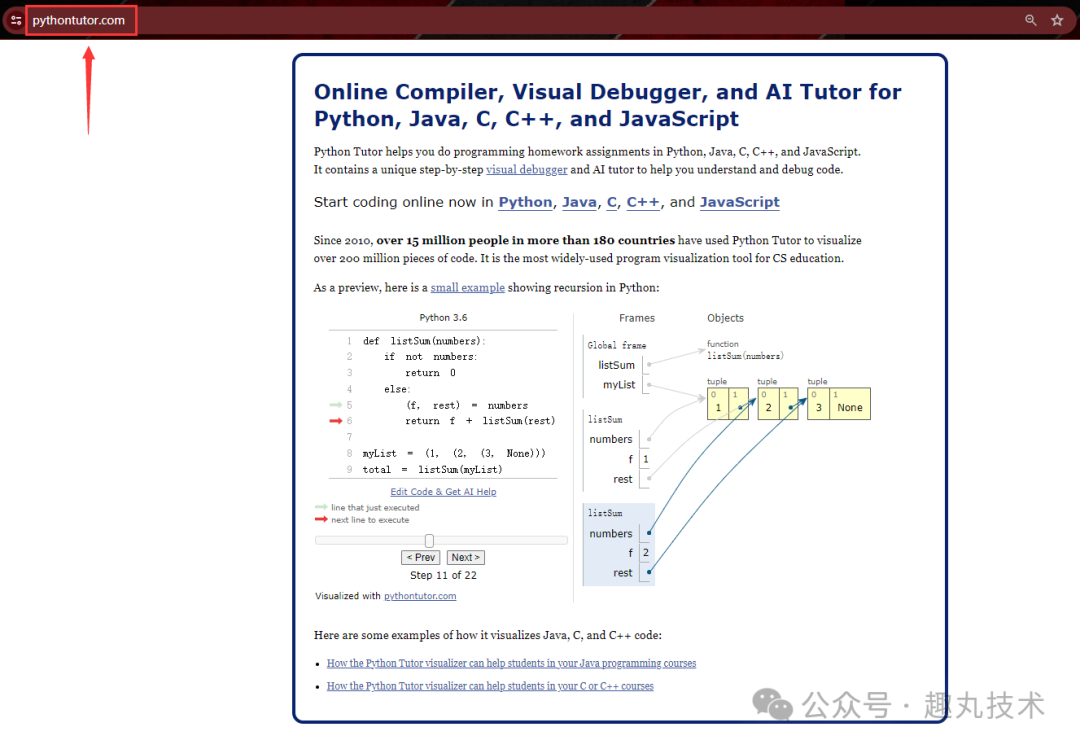Click the Frames column heading
The width and height of the screenshot is (1080, 749).
636,318
